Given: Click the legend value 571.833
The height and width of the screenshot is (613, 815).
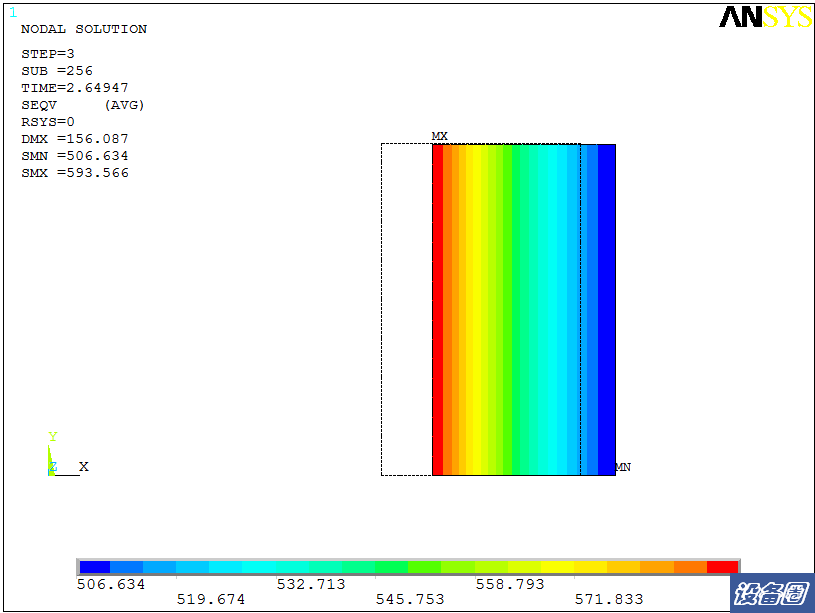Looking at the screenshot, I should (608, 599).
